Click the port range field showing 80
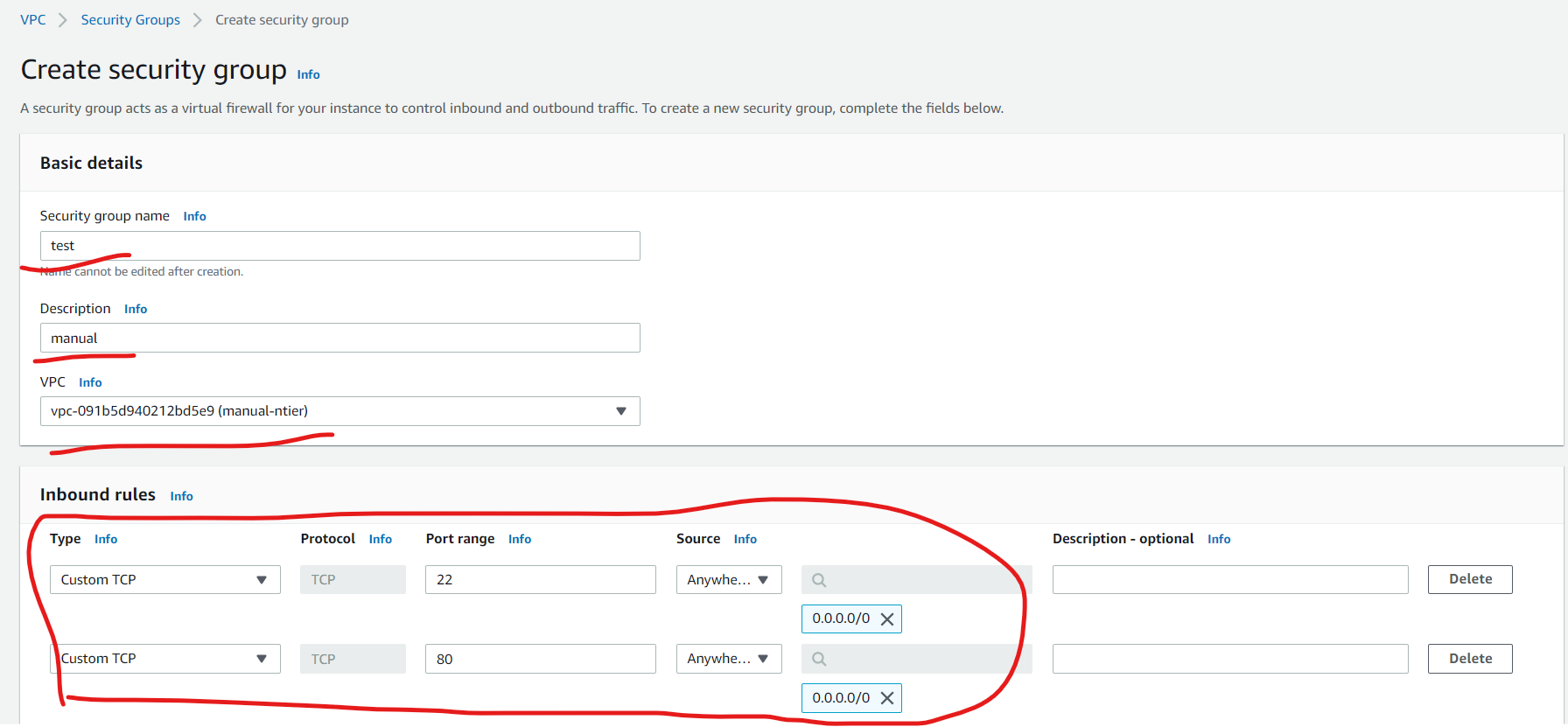 tap(540, 659)
